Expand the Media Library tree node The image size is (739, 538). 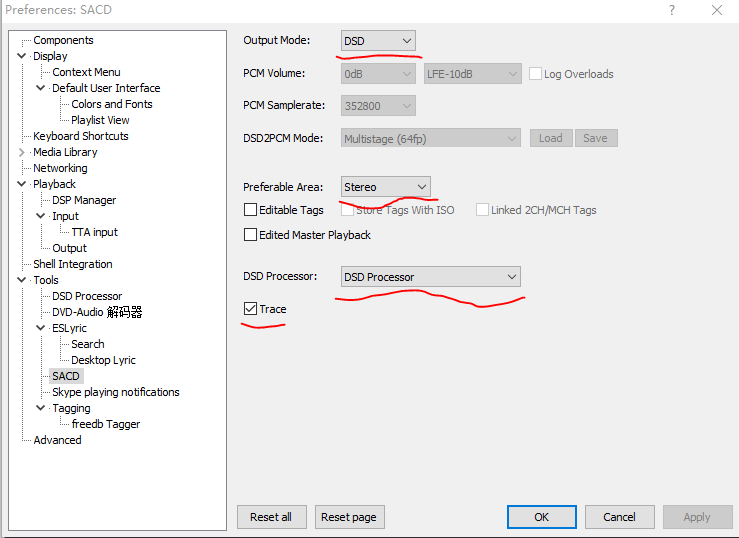(x=22, y=152)
